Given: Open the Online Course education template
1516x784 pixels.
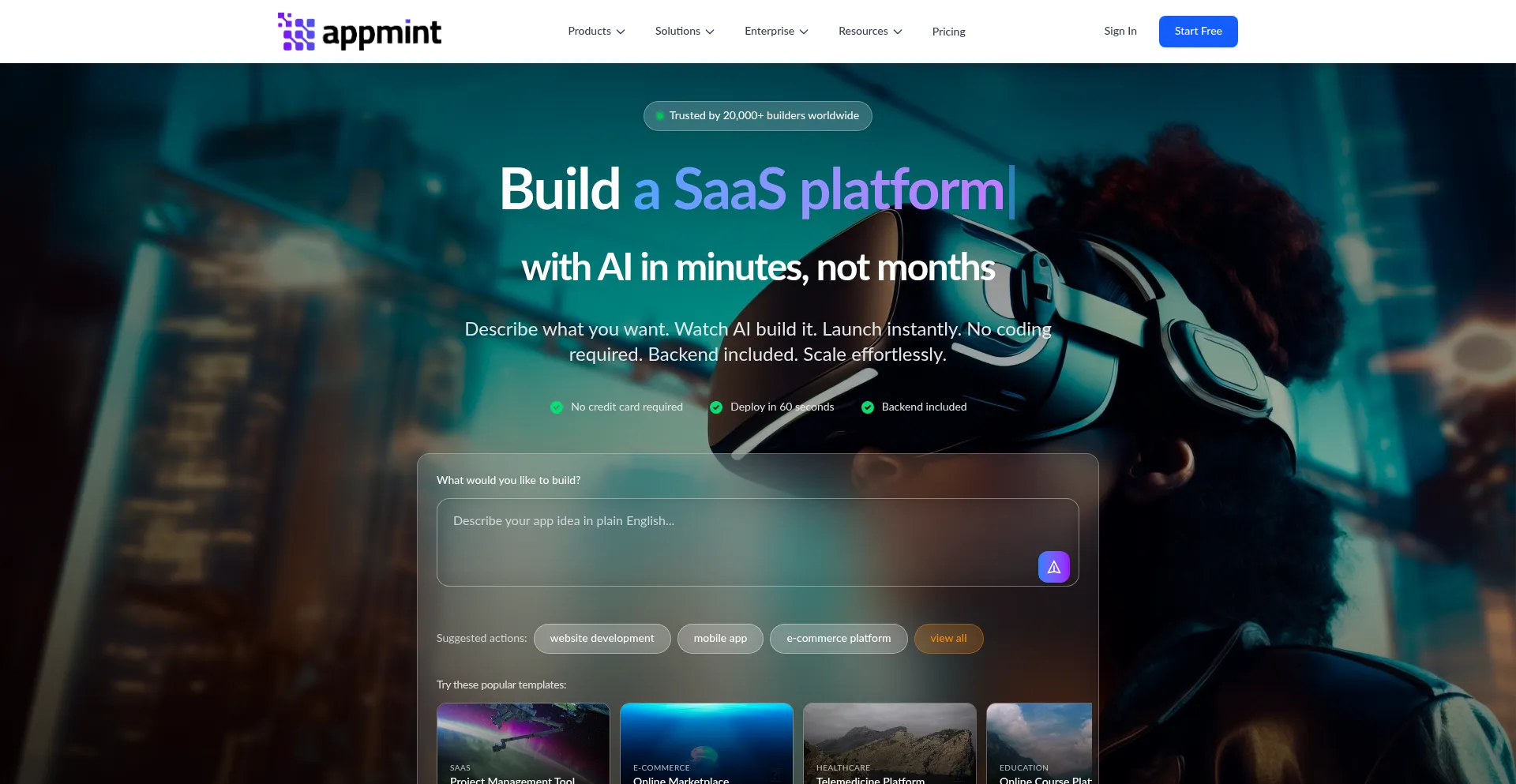Looking at the screenshot, I should tap(1039, 744).
